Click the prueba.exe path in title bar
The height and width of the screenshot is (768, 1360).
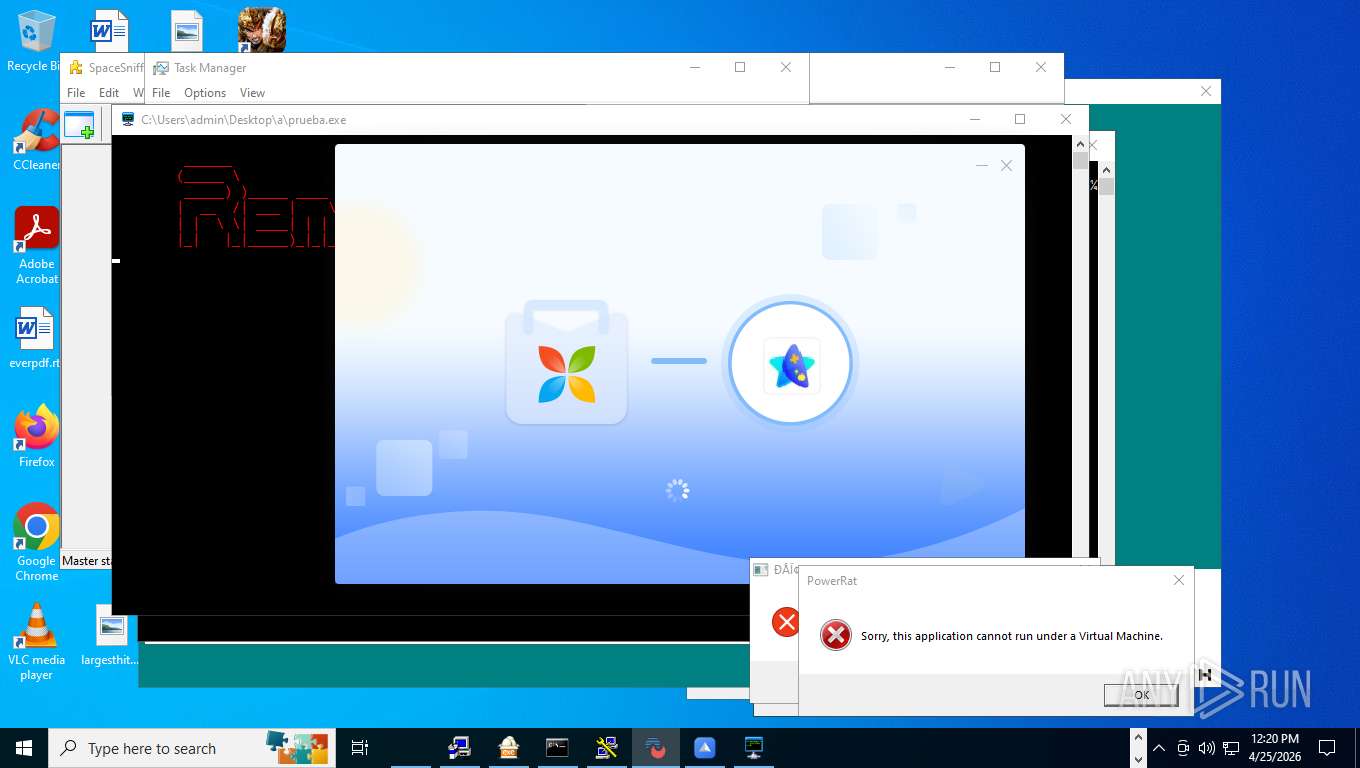point(244,120)
